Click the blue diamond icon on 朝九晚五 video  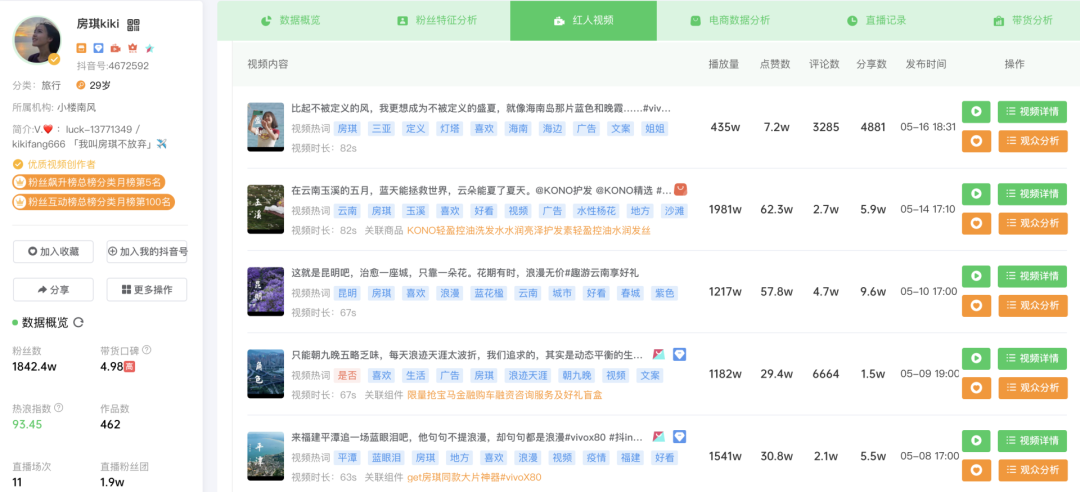680,354
